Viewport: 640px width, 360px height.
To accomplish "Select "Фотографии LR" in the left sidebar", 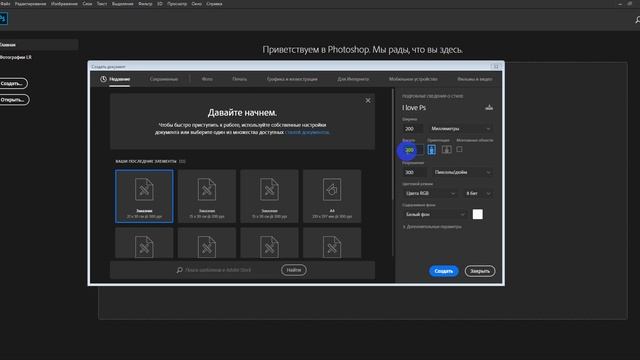I will (x=16, y=58).
